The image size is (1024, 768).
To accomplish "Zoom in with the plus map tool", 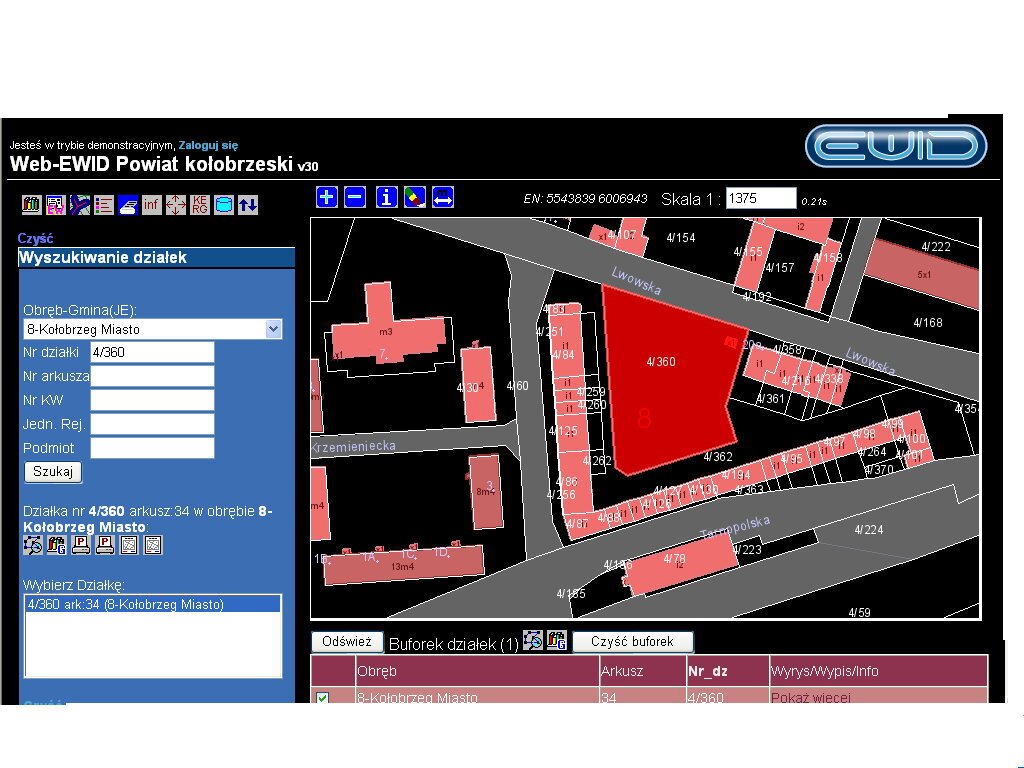I will point(327,197).
